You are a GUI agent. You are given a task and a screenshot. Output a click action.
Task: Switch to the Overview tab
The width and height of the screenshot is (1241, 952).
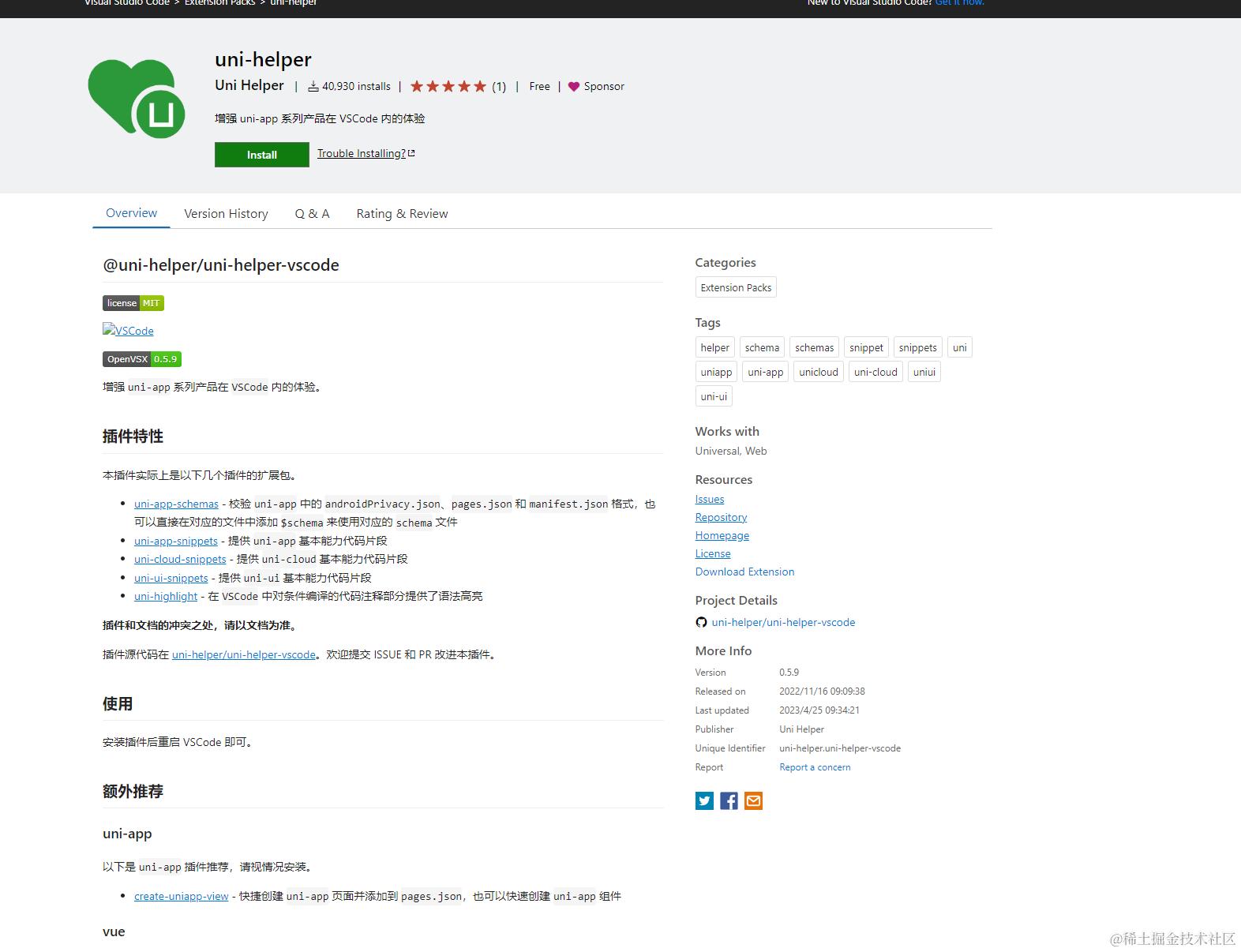click(x=131, y=213)
